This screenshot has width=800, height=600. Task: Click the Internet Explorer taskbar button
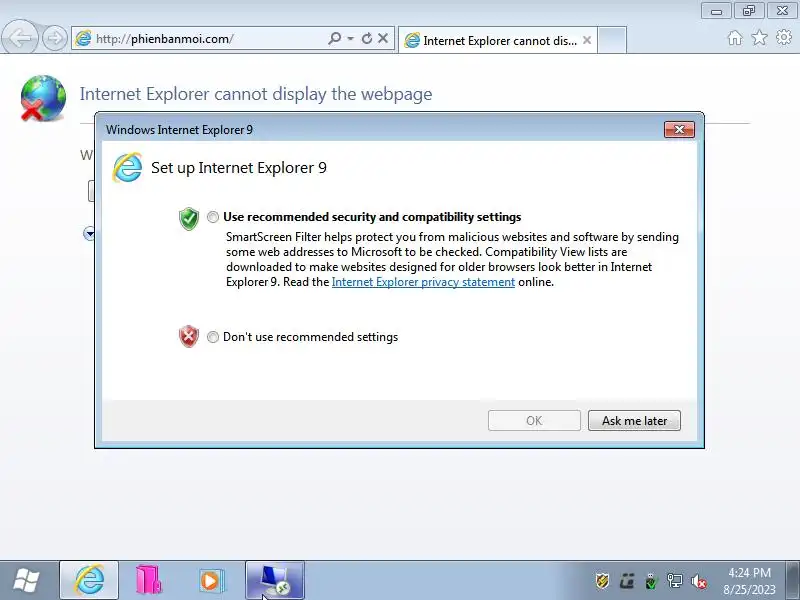[x=89, y=581]
